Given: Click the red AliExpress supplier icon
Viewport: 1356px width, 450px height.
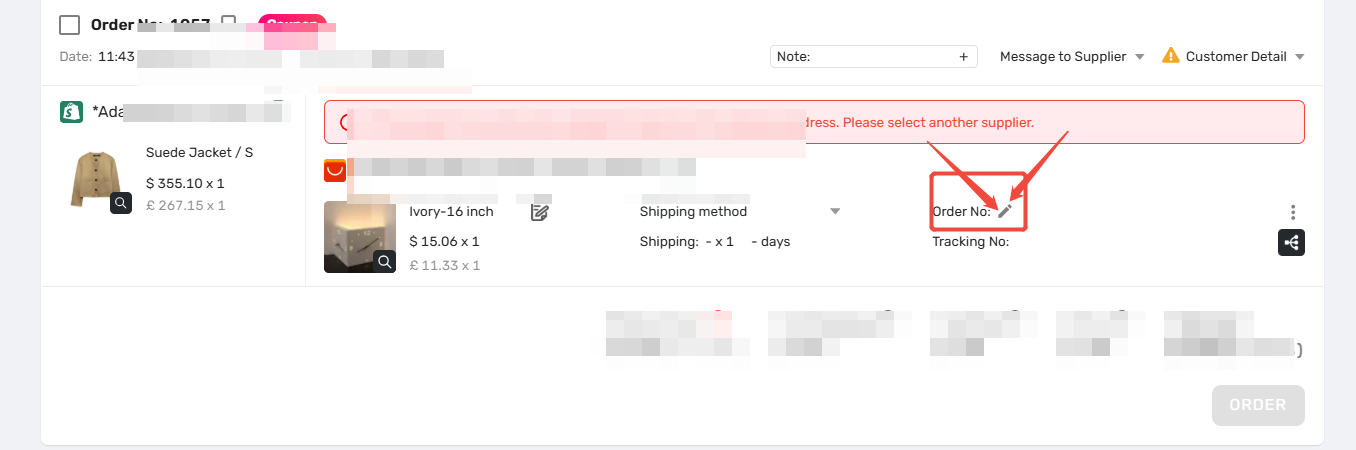Looking at the screenshot, I should pos(335,171).
